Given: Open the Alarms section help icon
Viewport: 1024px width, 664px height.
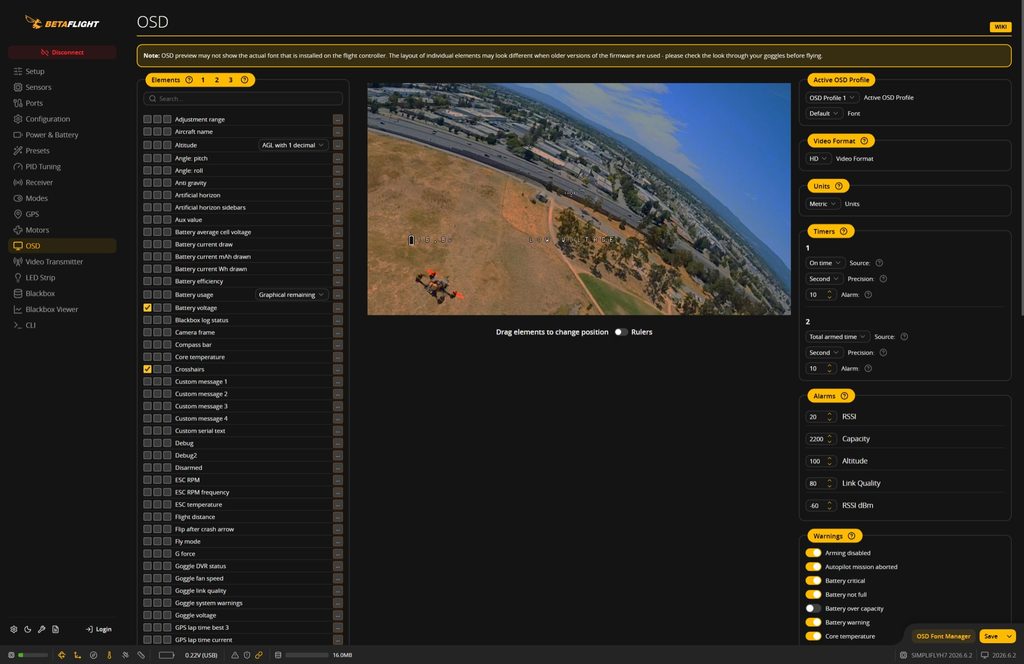Looking at the screenshot, I should click(x=844, y=396).
